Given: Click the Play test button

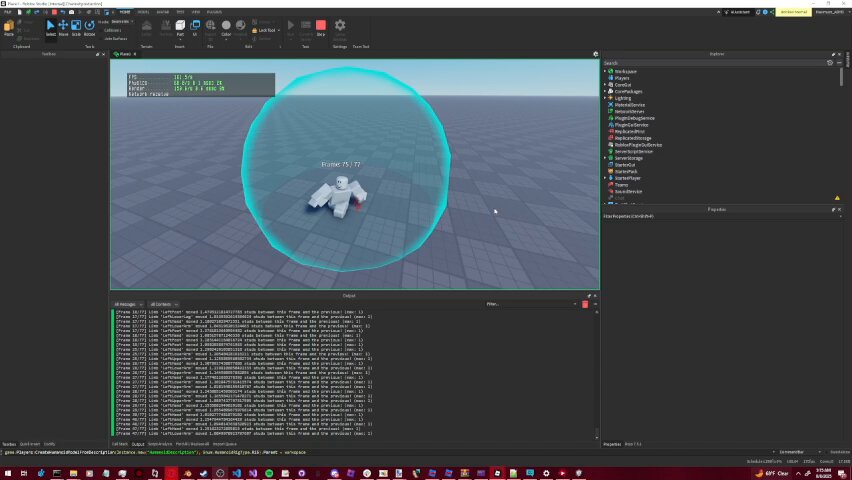Looking at the screenshot, I should (291, 28).
